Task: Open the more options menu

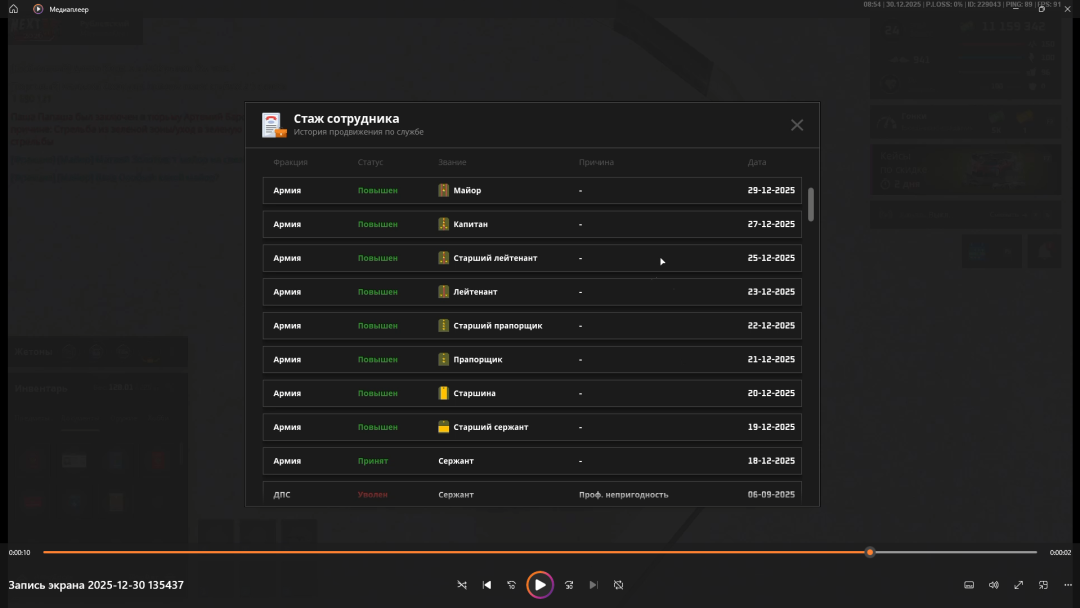Action: click(1066, 585)
